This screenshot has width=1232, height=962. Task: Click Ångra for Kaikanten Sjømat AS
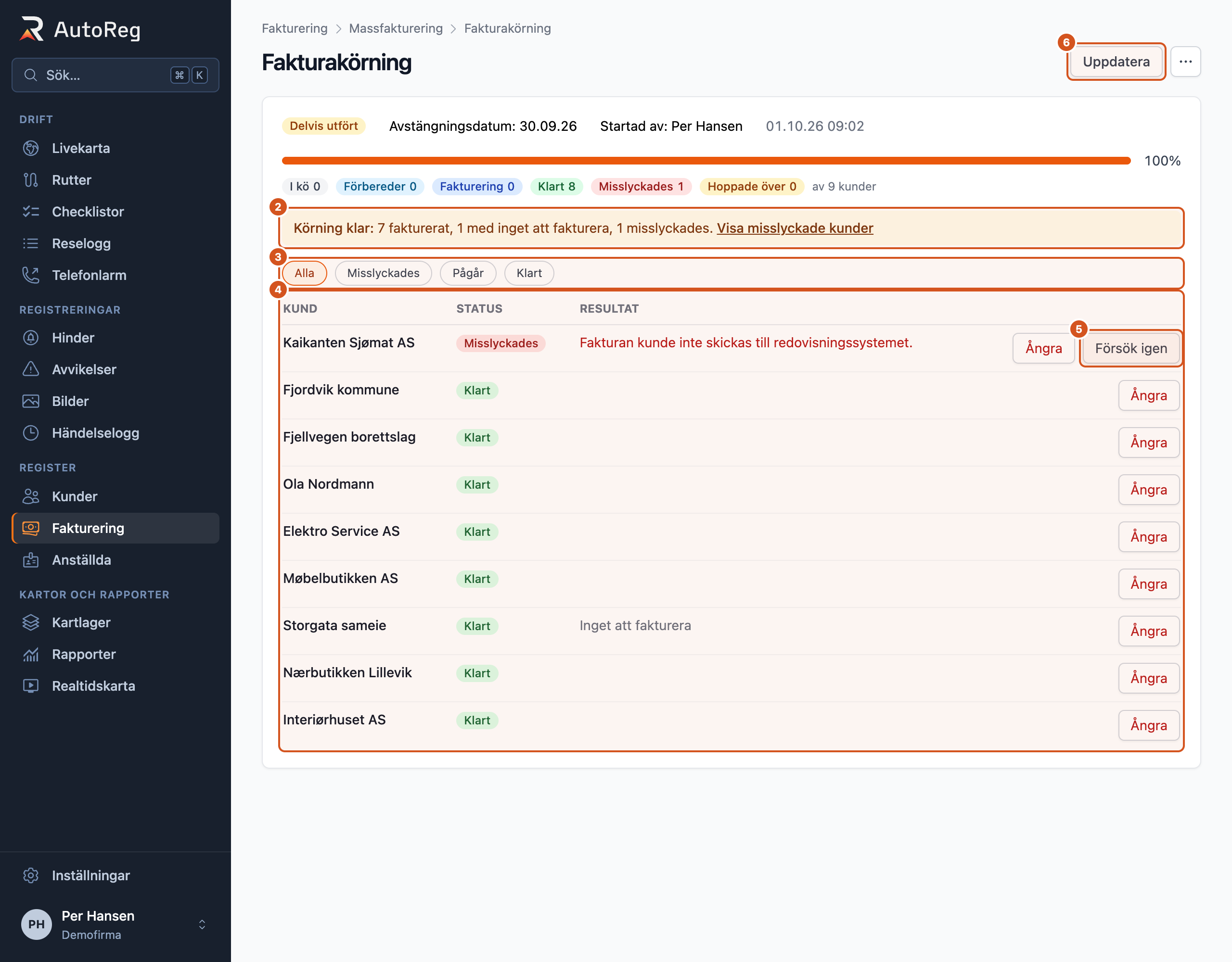1043,349
